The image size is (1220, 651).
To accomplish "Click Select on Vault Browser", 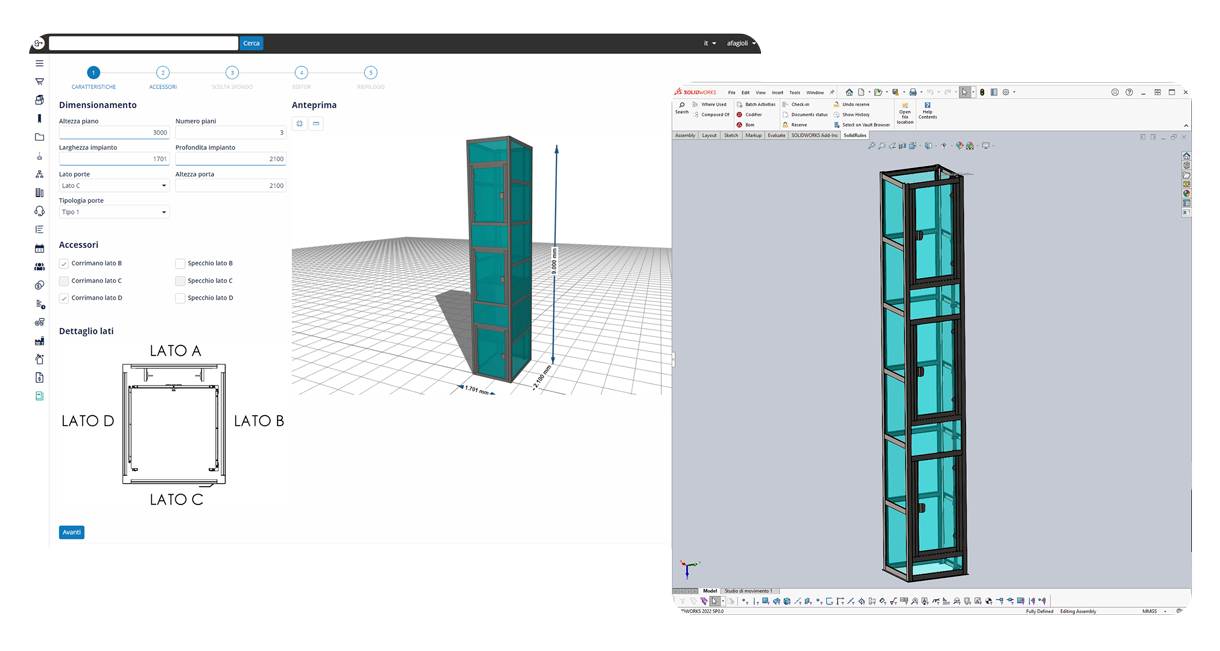I will [861, 125].
